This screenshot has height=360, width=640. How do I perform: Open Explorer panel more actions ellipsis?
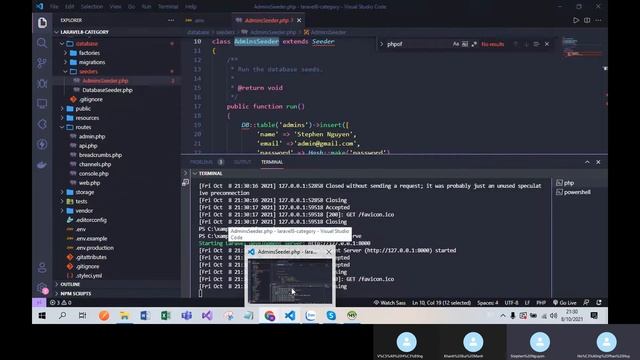pyautogui.click(x=171, y=20)
